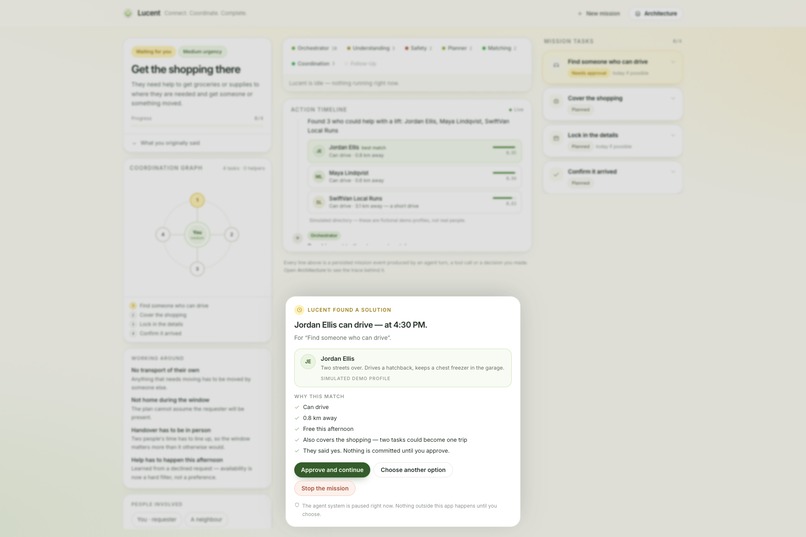This screenshot has height=537, width=806.
Task: Click Jordan Ellis match score bar
Action: click(504, 147)
